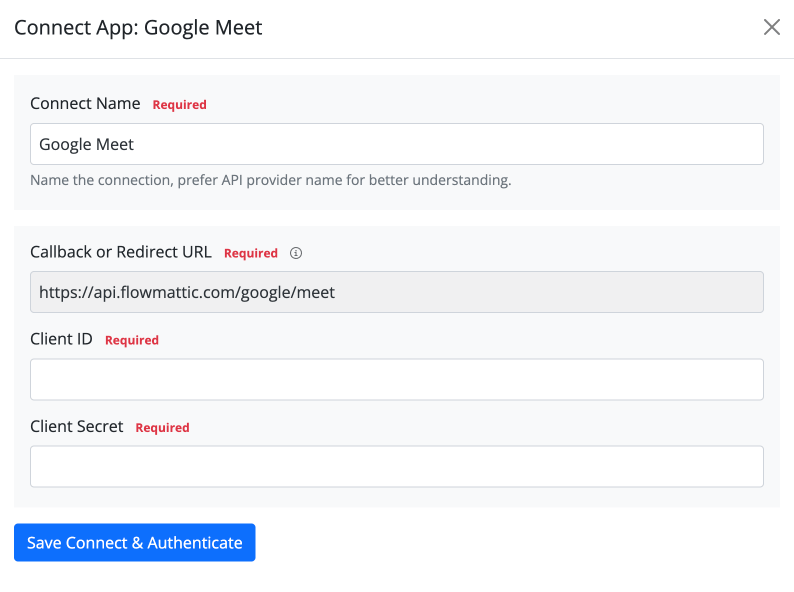Viewport: 794px width, 592px height.
Task: Click Required badge next to Connect Name
Action: coord(179,105)
